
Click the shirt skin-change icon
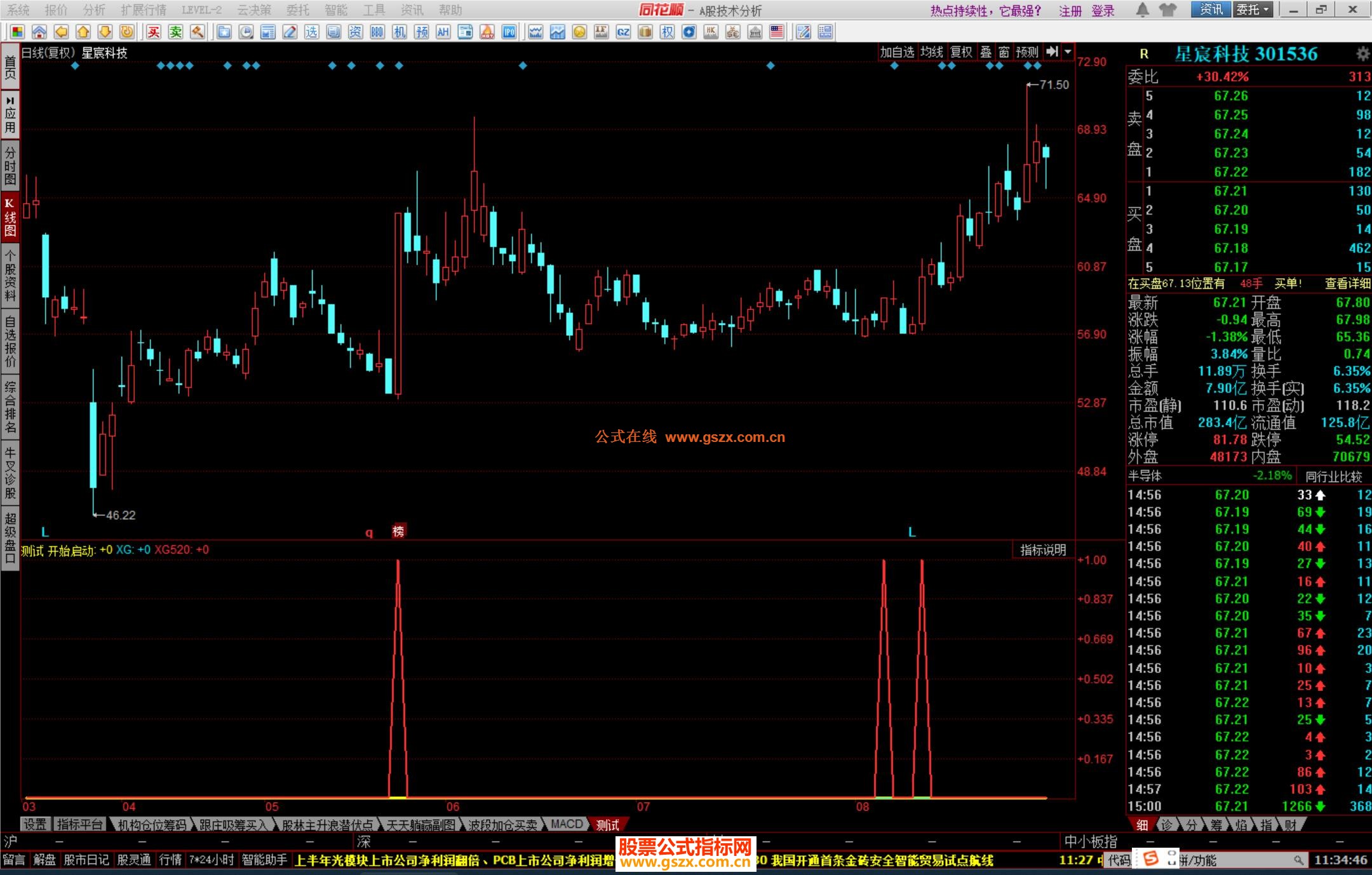[1167, 10]
